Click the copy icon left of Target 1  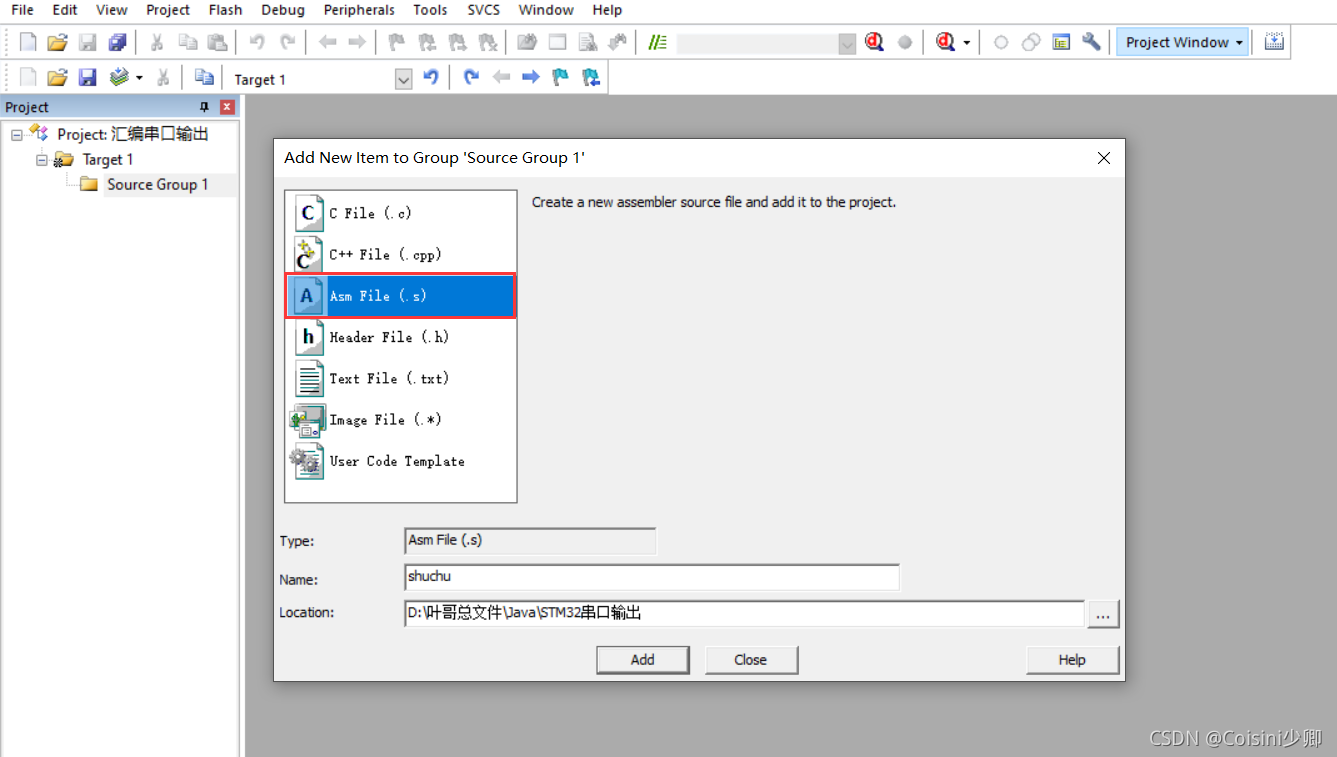coord(204,78)
